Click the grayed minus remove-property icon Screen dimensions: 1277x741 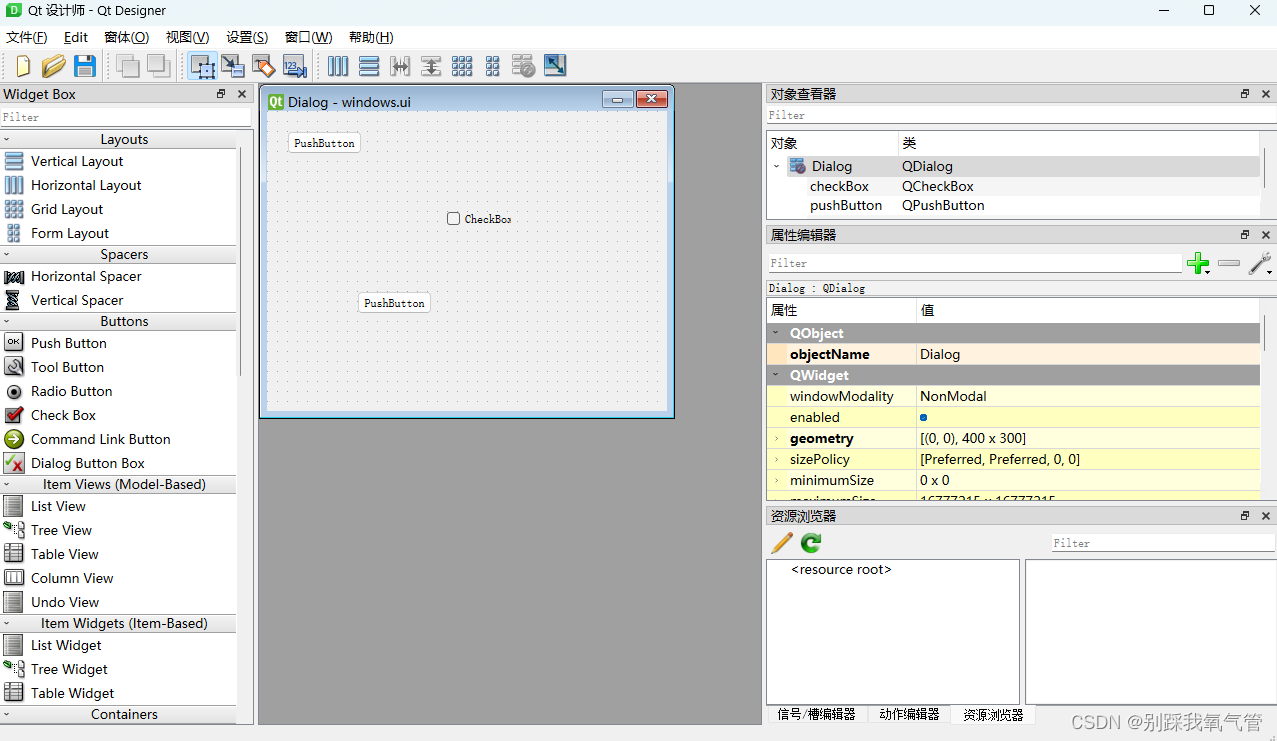tap(1229, 263)
